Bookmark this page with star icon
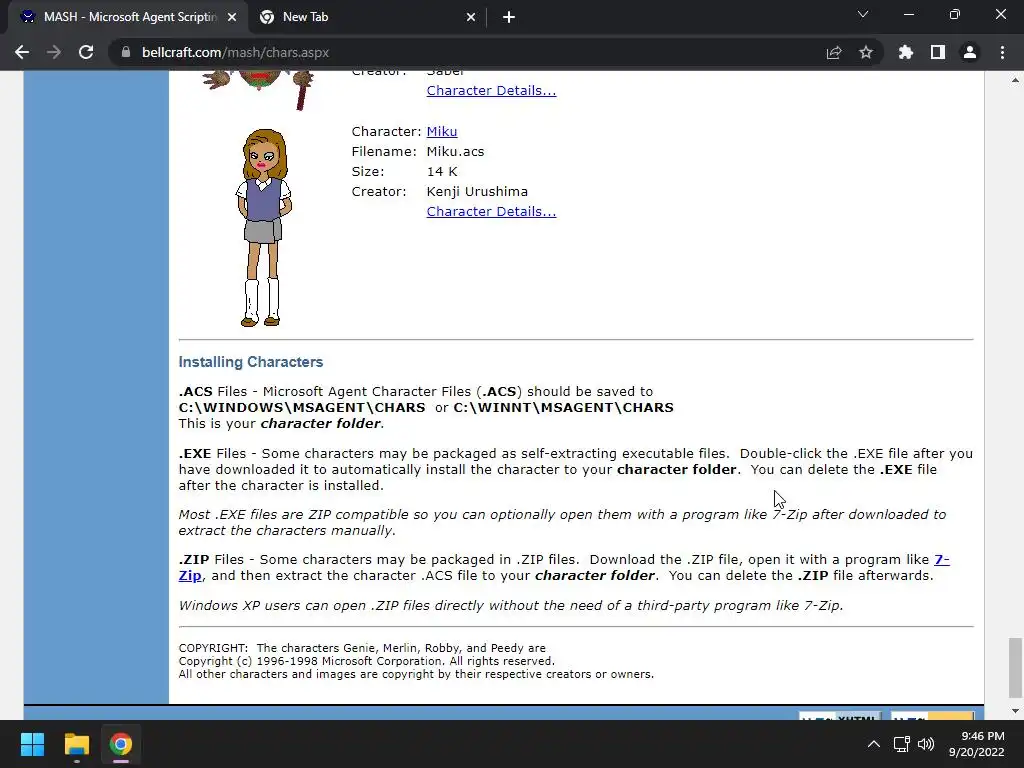The height and width of the screenshot is (768, 1024). pos(866,52)
